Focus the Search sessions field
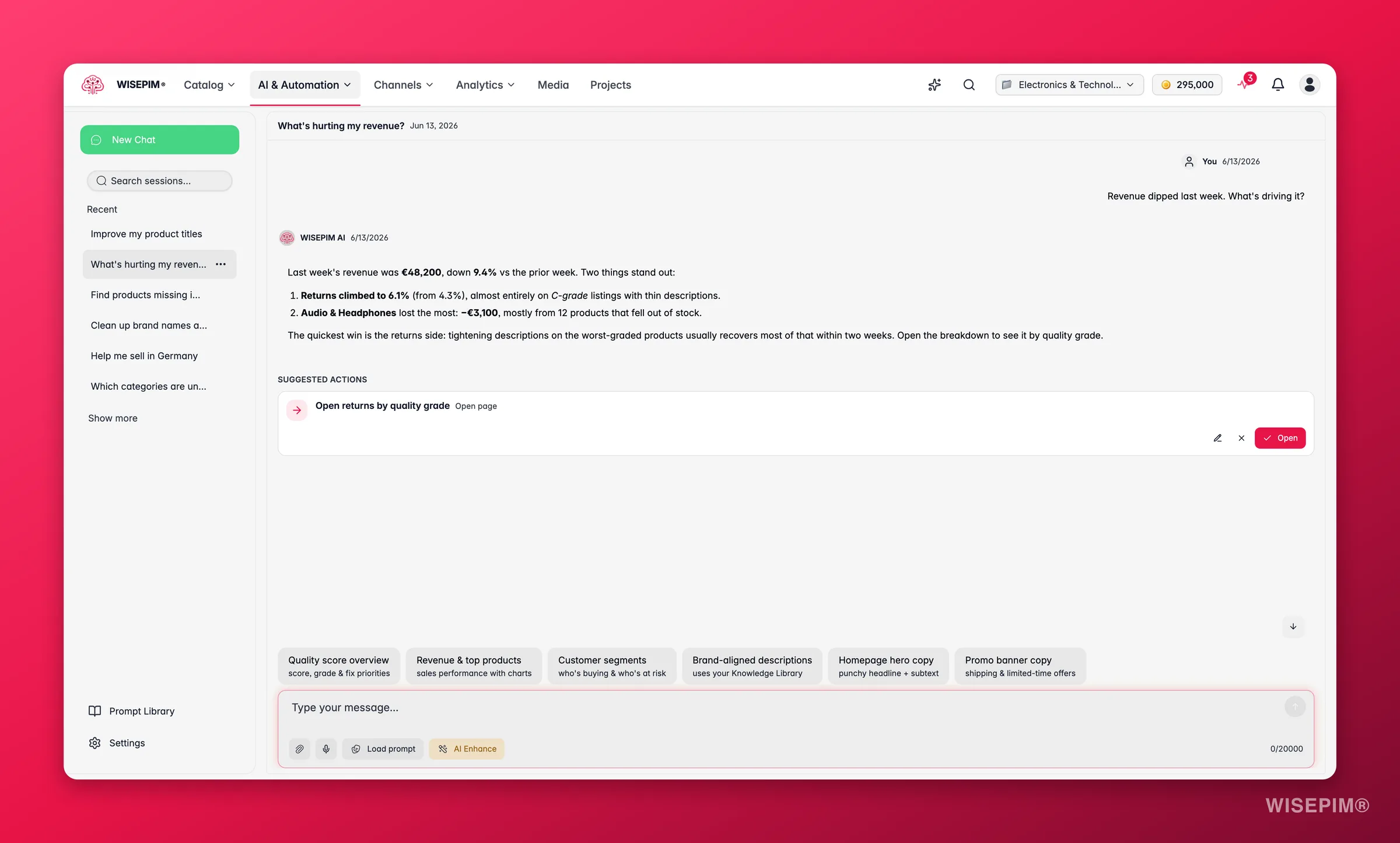 tap(159, 181)
